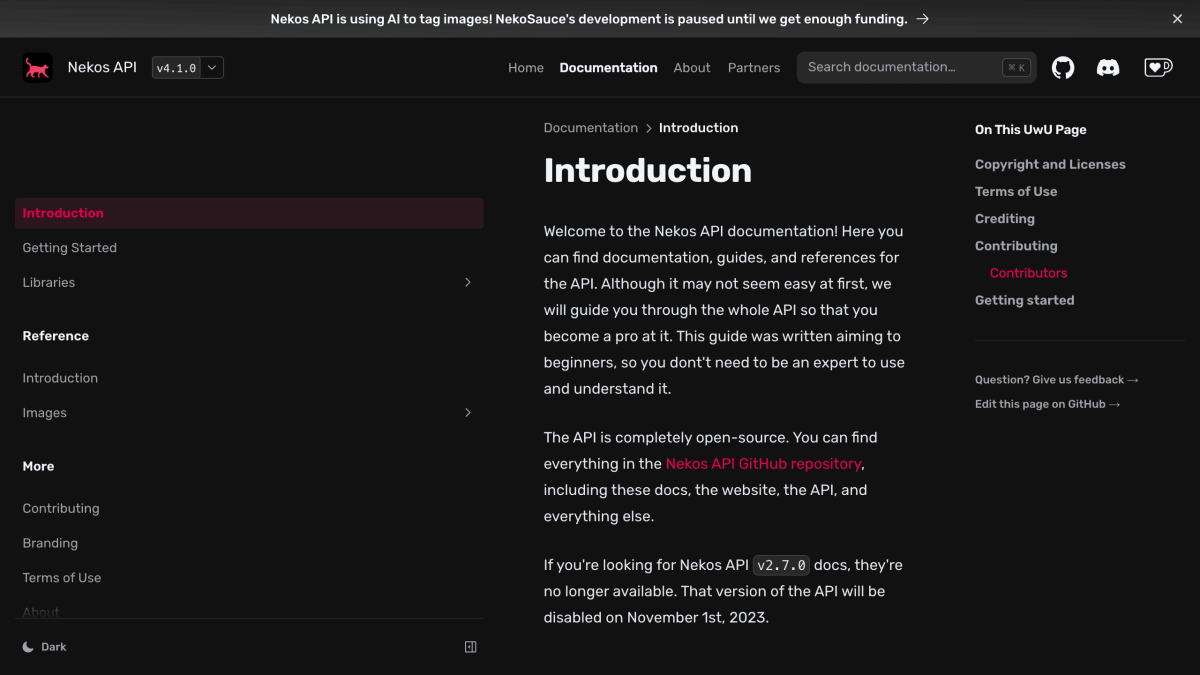Dismiss the announcement banner with X

coord(1177,19)
